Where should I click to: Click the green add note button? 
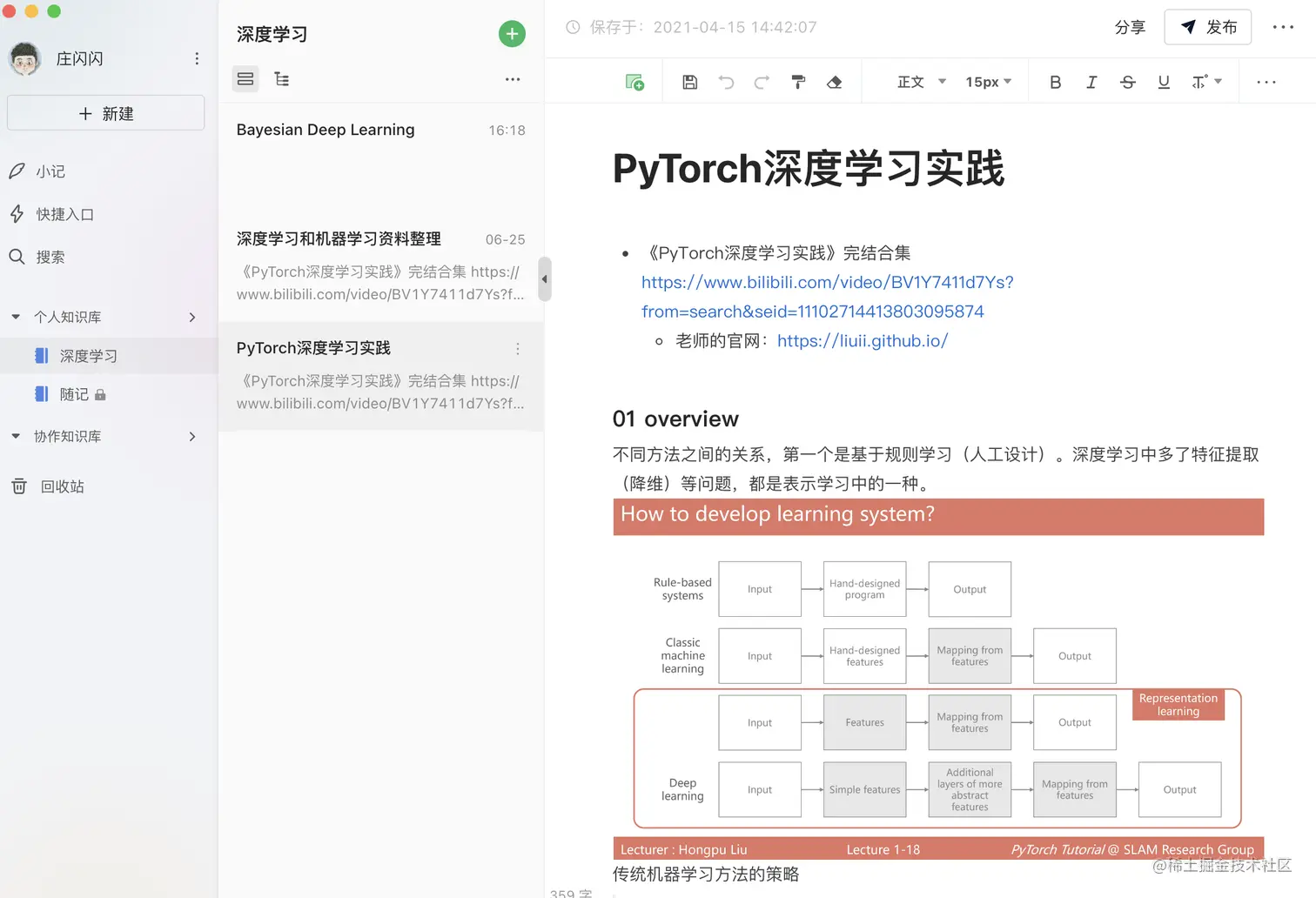pos(512,34)
